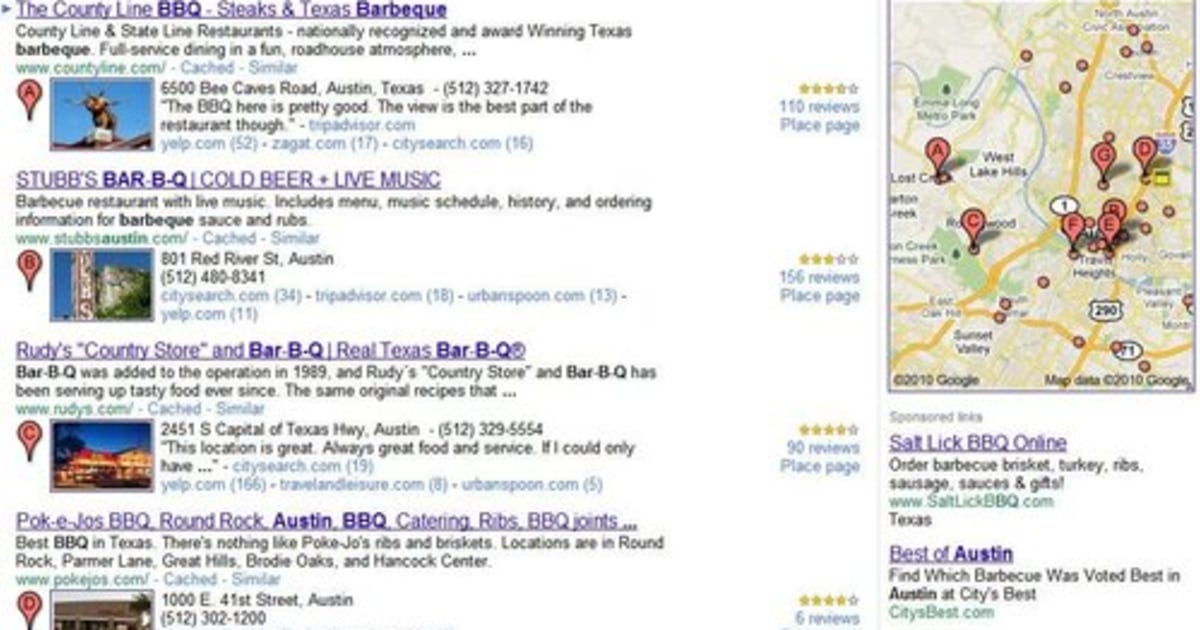Click the Pok-e-Jos star rating above 6 reviews

[829, 601]
